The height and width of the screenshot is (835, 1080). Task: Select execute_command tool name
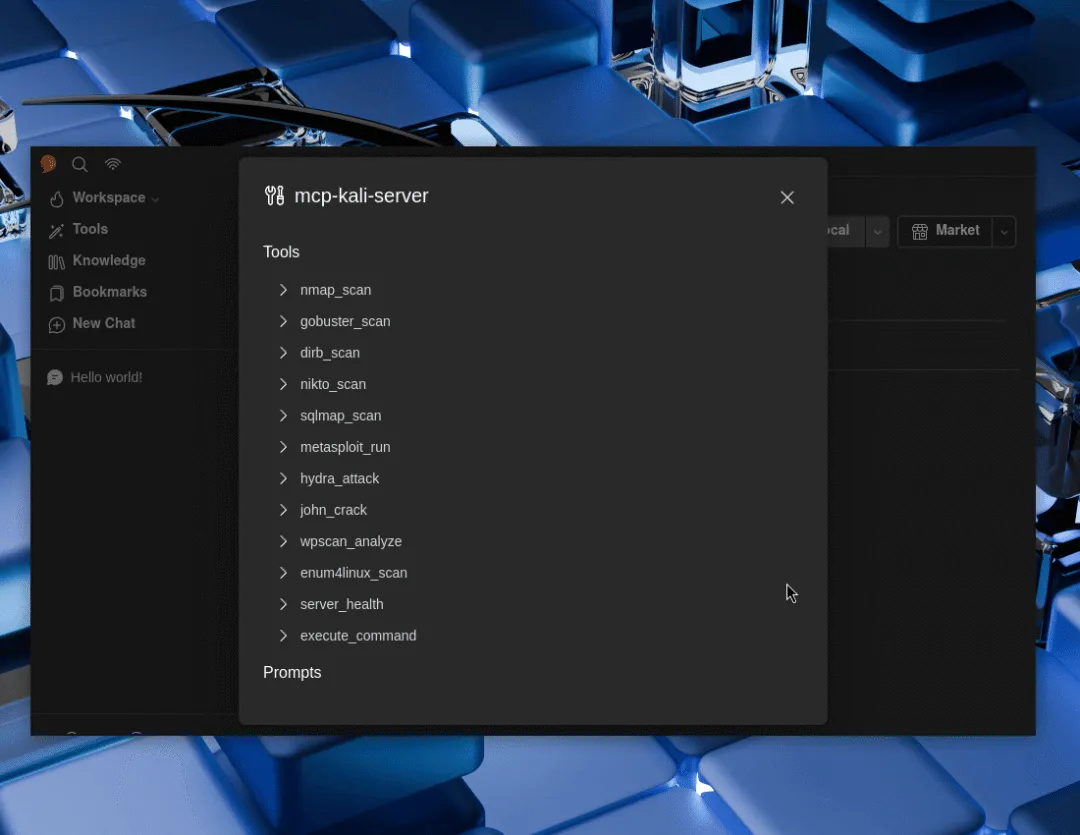358,636
